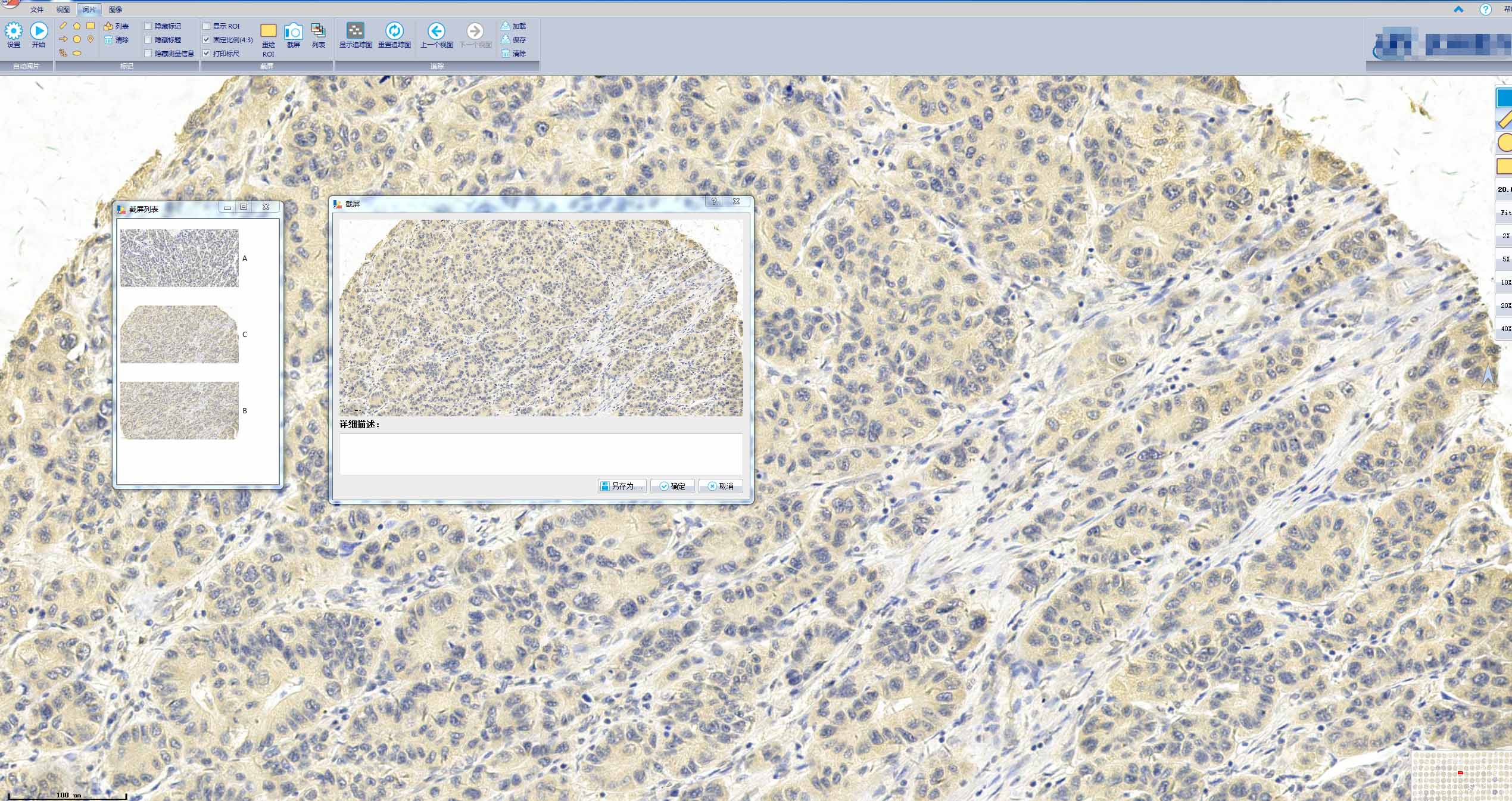Confirm the screenshot with 确定
This screenshot has width=1512, height=801.
(x=672, y=486)
